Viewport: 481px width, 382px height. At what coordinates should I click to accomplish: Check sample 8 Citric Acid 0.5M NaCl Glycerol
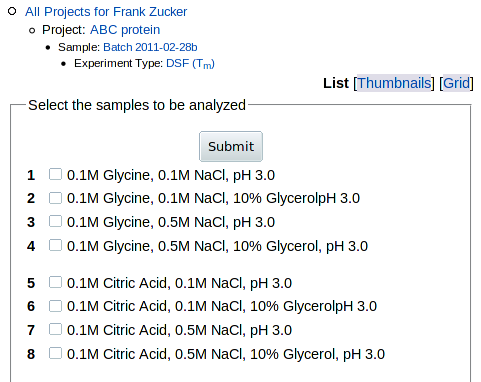(x=55, y=353)
